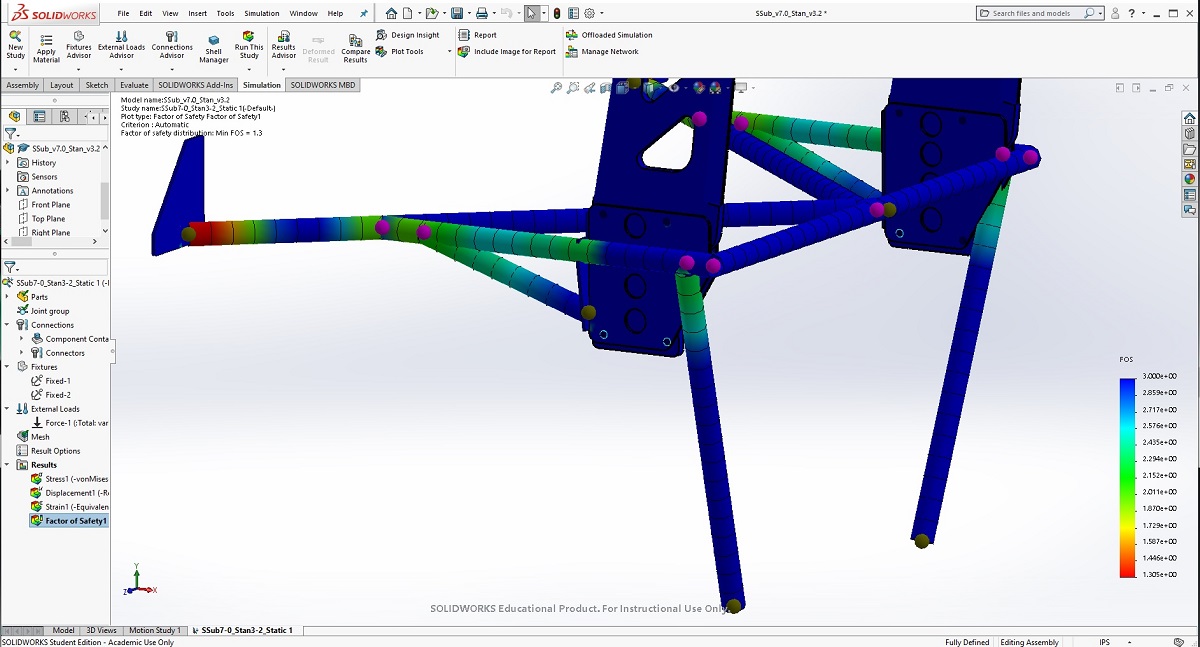The image size is (1200, 647).
Task: Click the Rebuild traffic light icon
Action: pyautogui.click(x=557, y=13)
